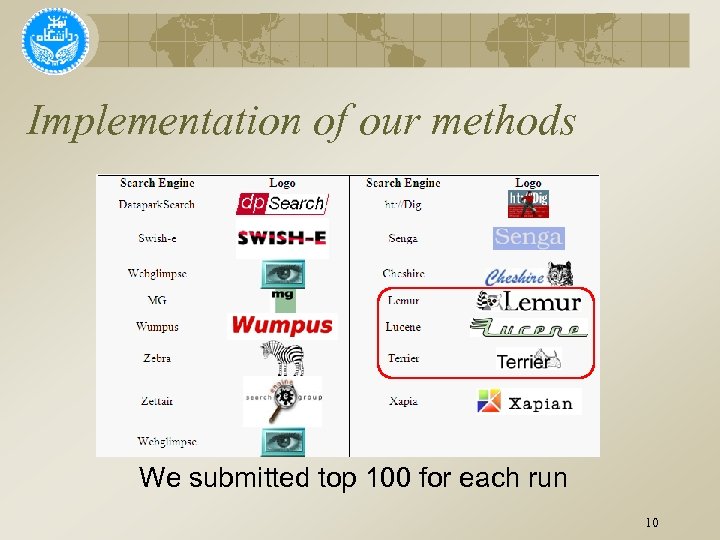Select the black "Lucene" name text
The width and height of the screenshot is (720, 540).
403,327
